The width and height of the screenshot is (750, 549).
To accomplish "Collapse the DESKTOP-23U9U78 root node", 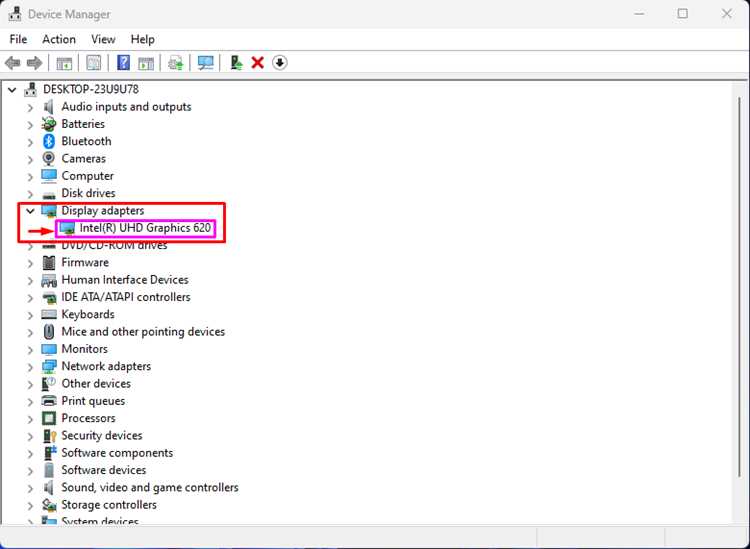I will coord(12,89).
